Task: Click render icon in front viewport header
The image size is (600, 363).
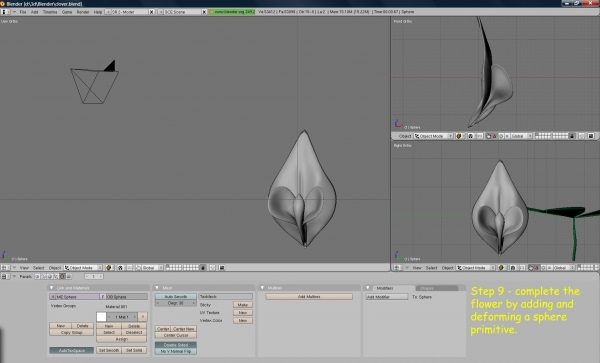Action: (x=590, y=136)
